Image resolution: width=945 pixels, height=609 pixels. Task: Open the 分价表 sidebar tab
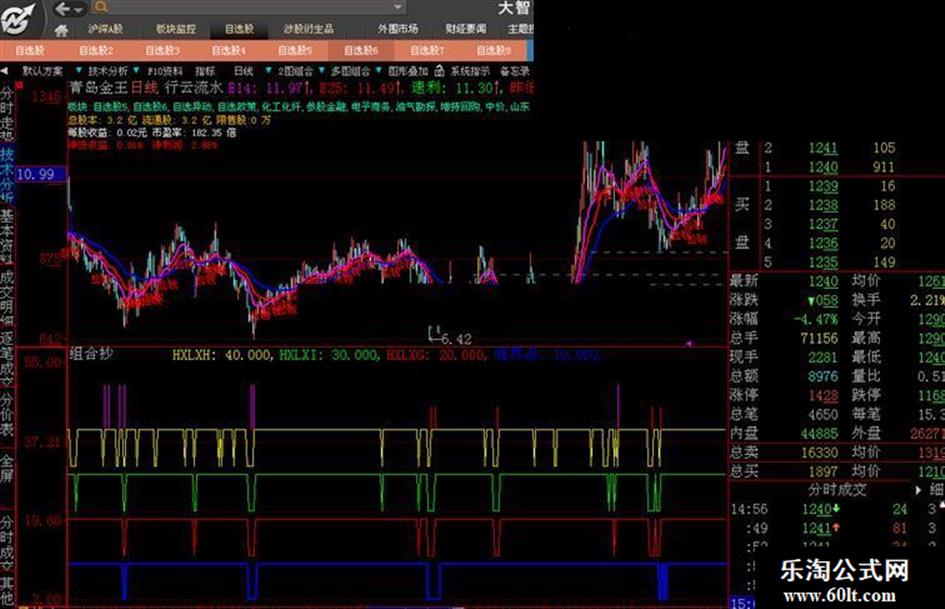[7, 415]
